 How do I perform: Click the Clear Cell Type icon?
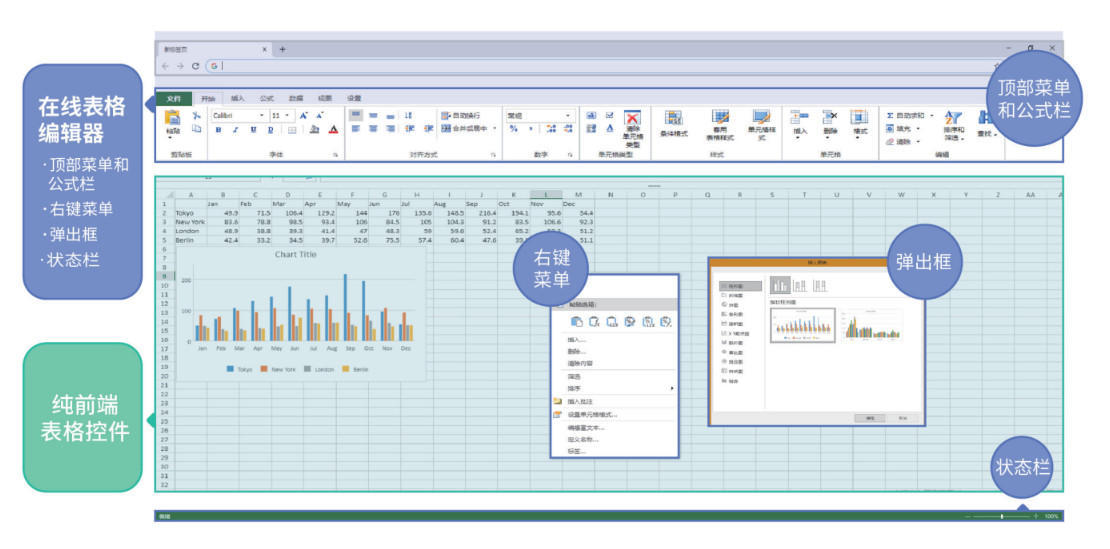[632, 119]
